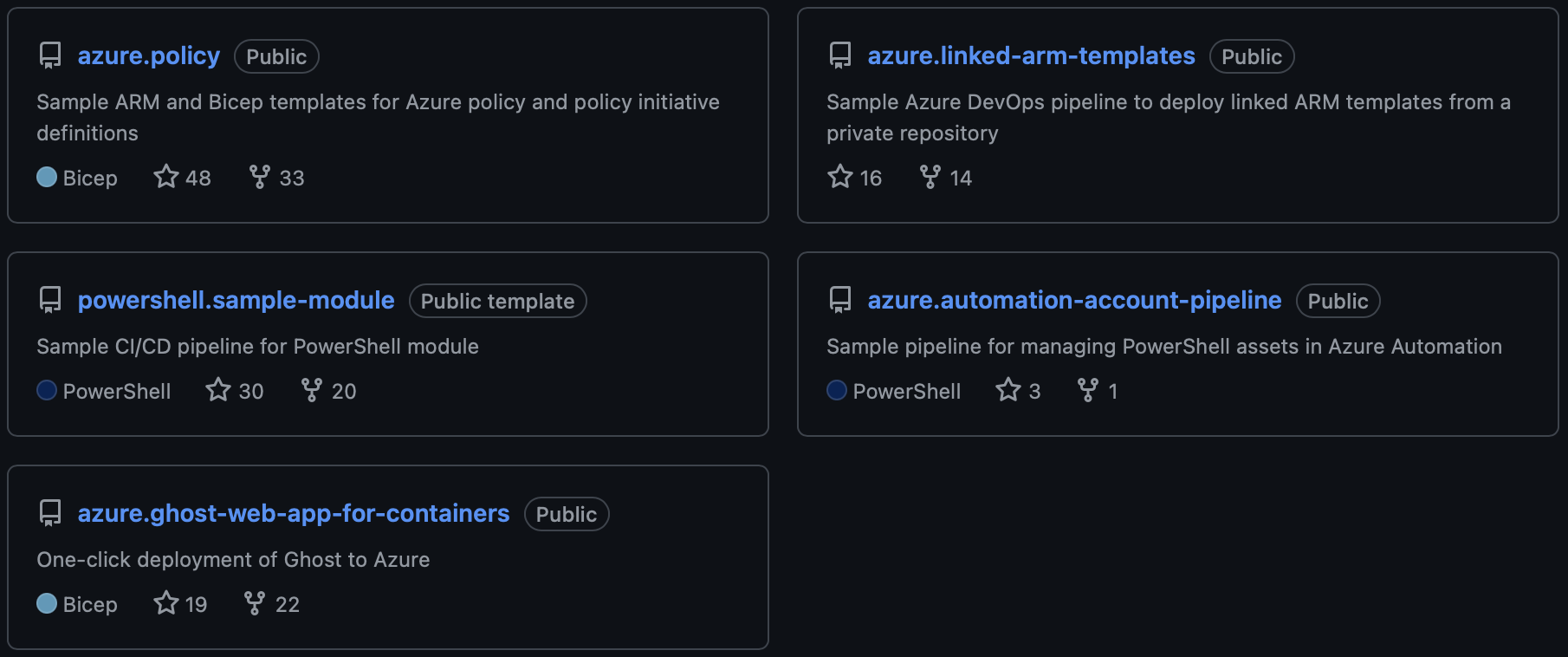The height and width of the screenshot is (657, 1568).
Task: Click the fork icon on azure.linked-arm-templates
Action: click(929, 177)
